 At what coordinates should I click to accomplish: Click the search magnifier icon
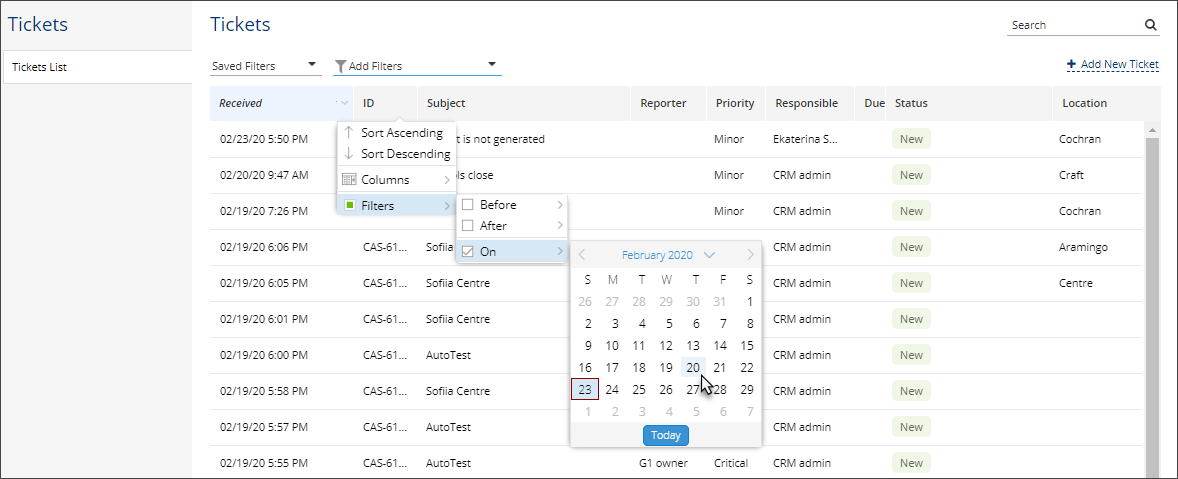click(x=1151, y=25)
